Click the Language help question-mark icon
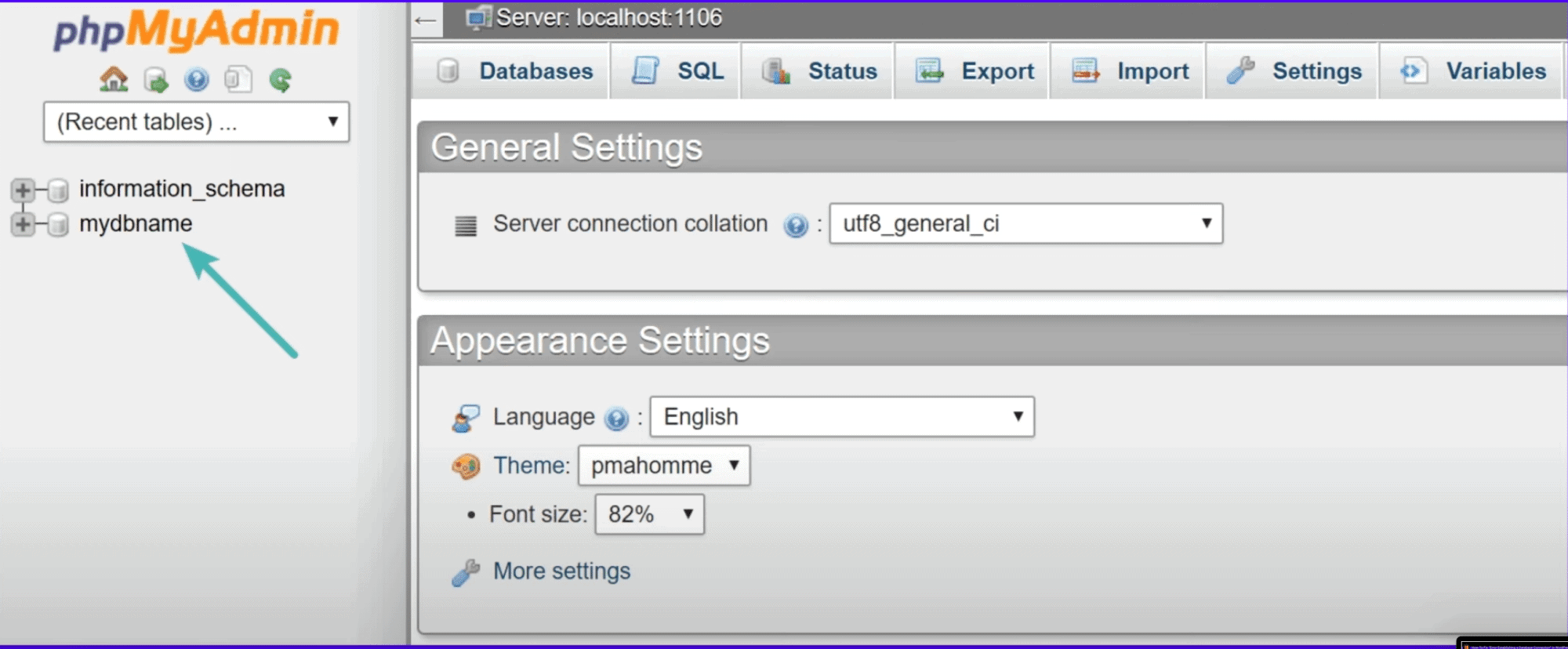Image resolution: width=1568 pixels, height=649 pixels. tap(616, 419)
